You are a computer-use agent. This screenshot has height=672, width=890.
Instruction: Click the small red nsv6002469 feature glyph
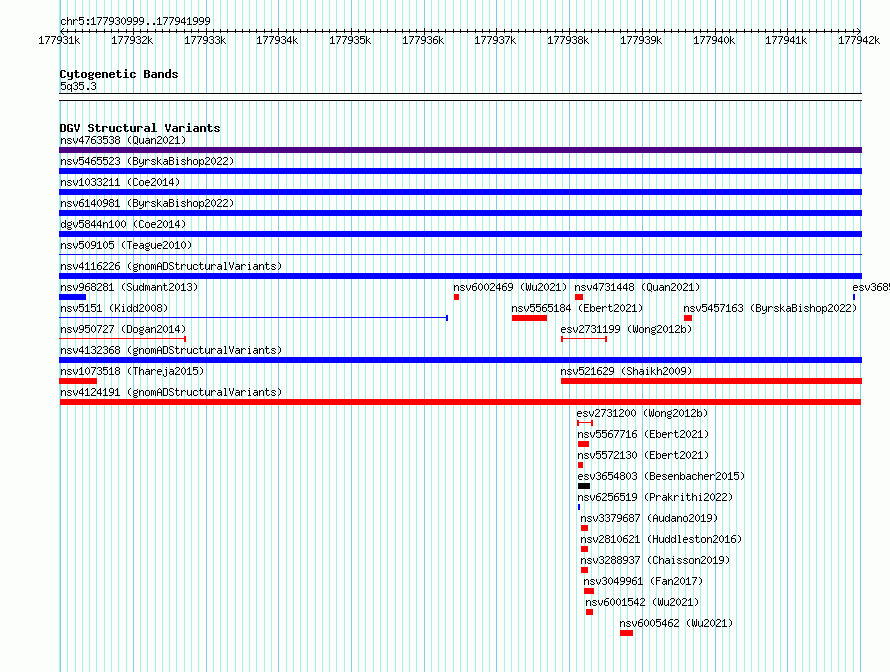point(456,297)
